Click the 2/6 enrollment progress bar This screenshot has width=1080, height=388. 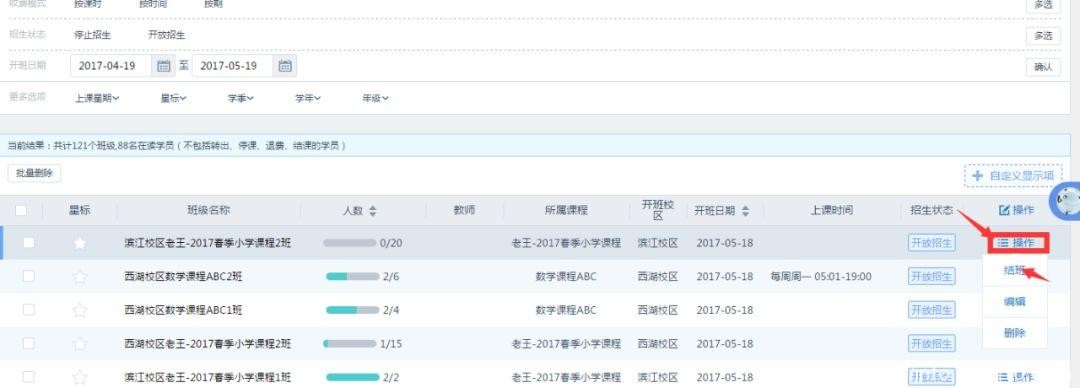(x=352, y=276)
